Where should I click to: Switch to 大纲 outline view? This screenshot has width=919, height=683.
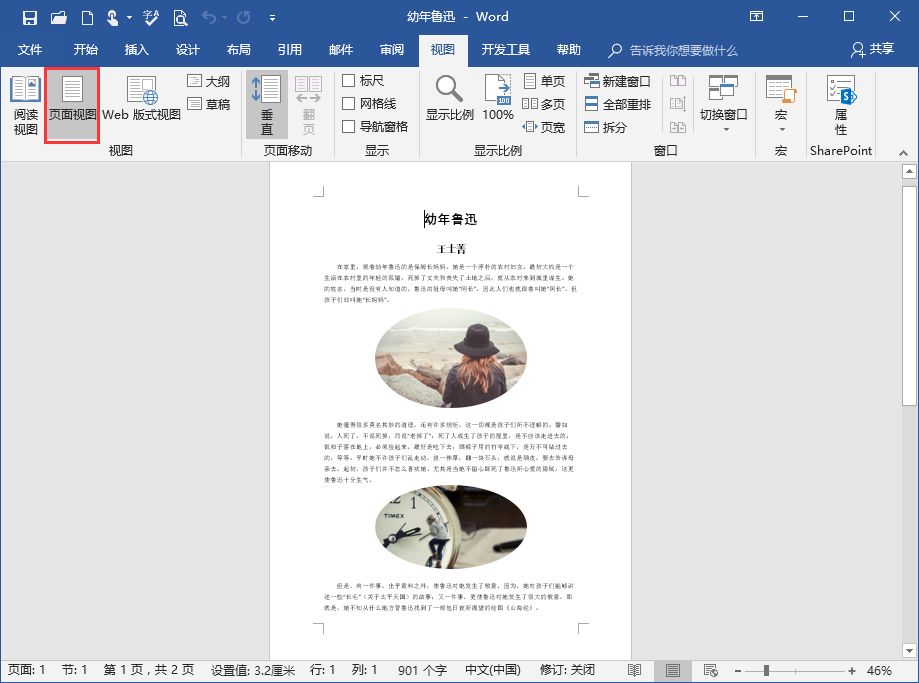[x=208, y=81]
